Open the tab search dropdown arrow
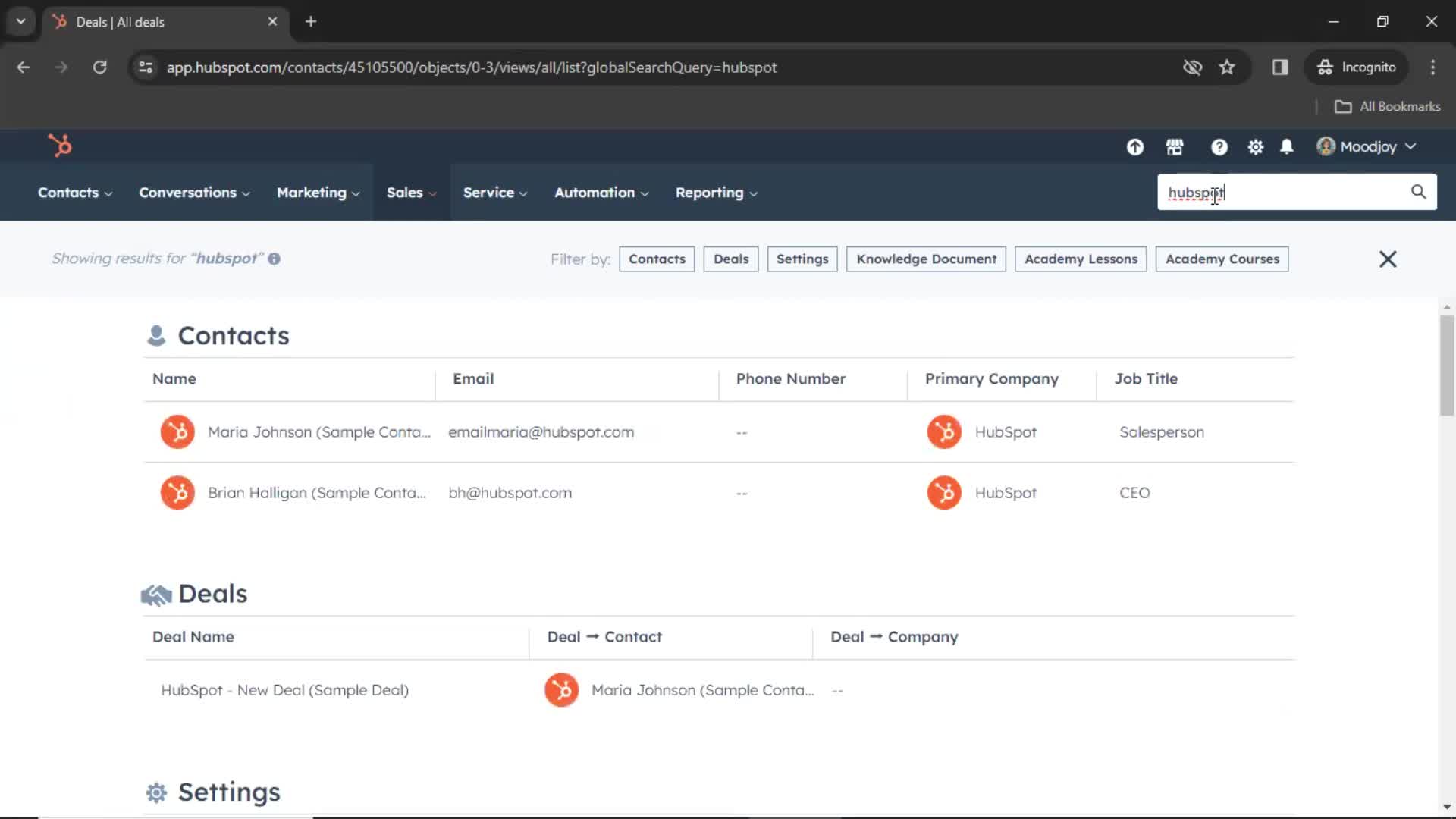The image size is (1456, 819). pyautogui.click(x=21, y=21)
